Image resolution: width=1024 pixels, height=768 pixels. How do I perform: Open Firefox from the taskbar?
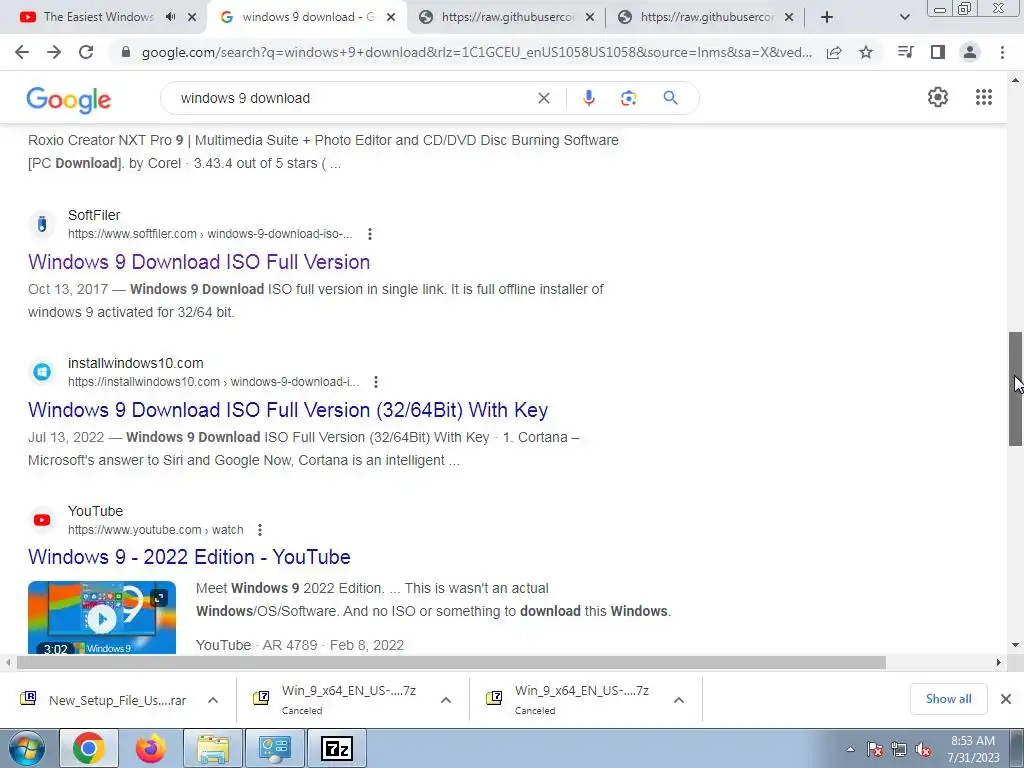(150, 748)
